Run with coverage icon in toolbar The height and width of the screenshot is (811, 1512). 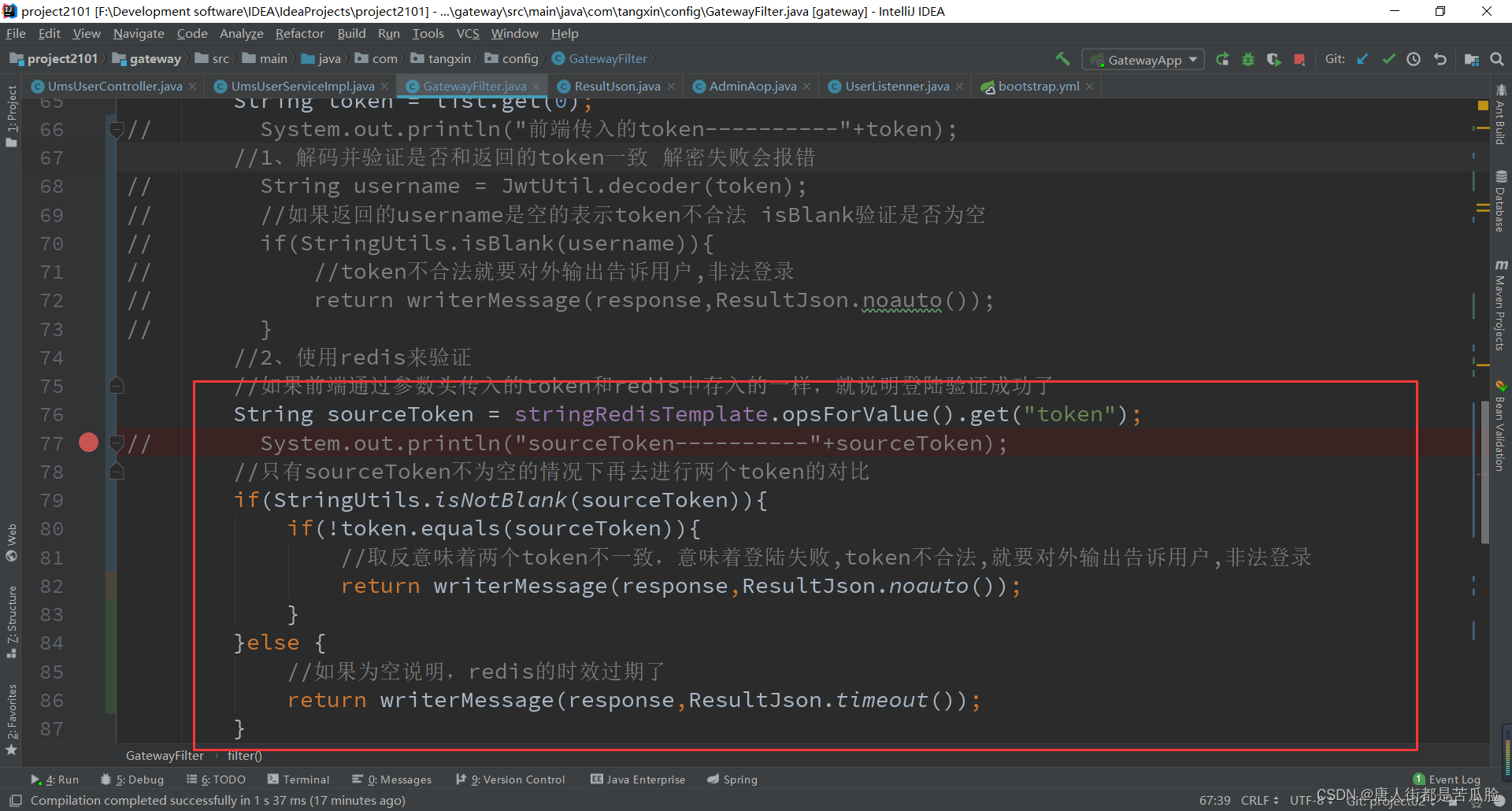[x=1274, y=59]
